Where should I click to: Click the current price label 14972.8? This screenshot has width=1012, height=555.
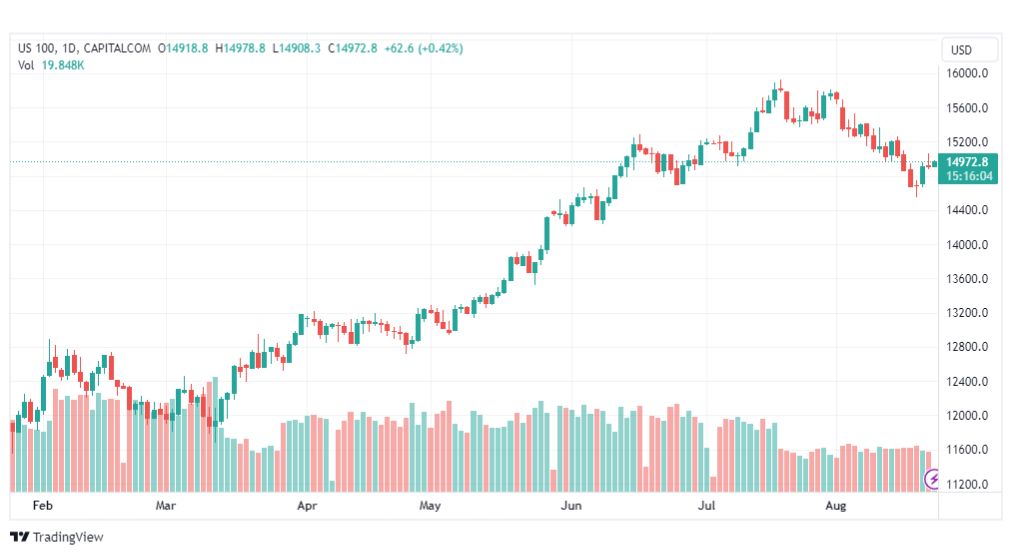point(967,162)
